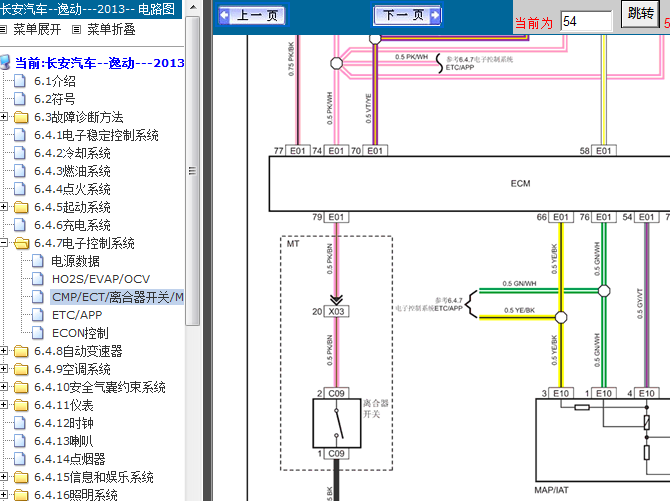The image size is (670, 501).
Task: Open 6.4.3燃油系统 page
Action: click(x=72, y=171)
